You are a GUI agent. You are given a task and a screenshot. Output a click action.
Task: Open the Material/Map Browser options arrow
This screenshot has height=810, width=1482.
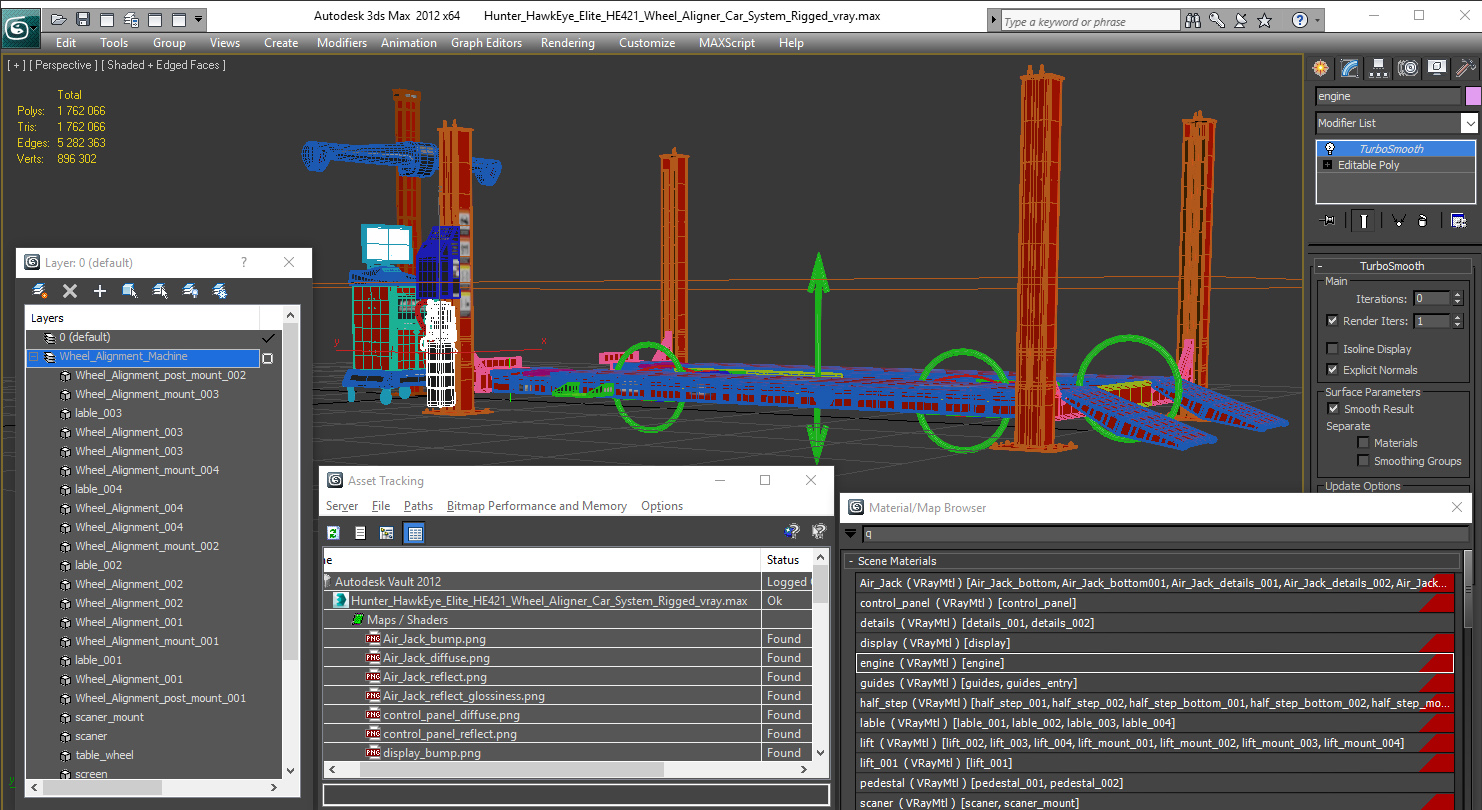tap(851, 534)
